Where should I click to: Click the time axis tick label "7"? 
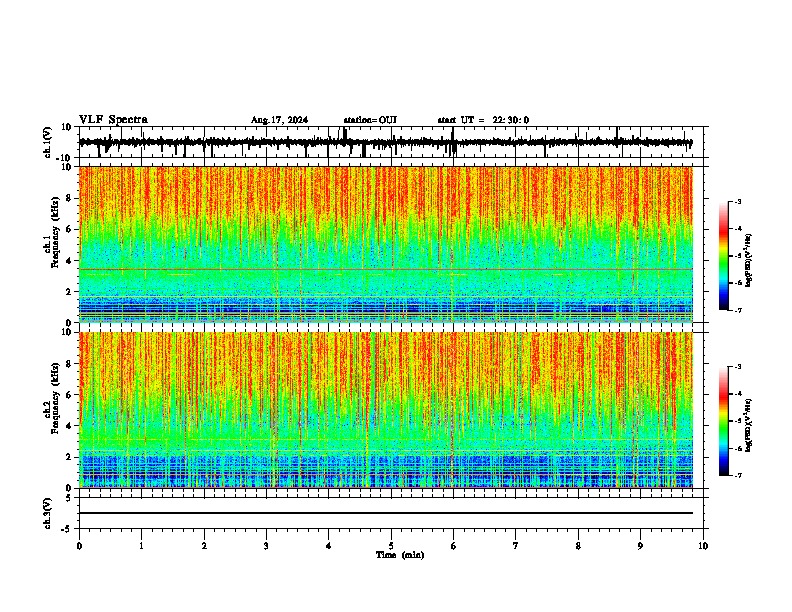(516, 546)
